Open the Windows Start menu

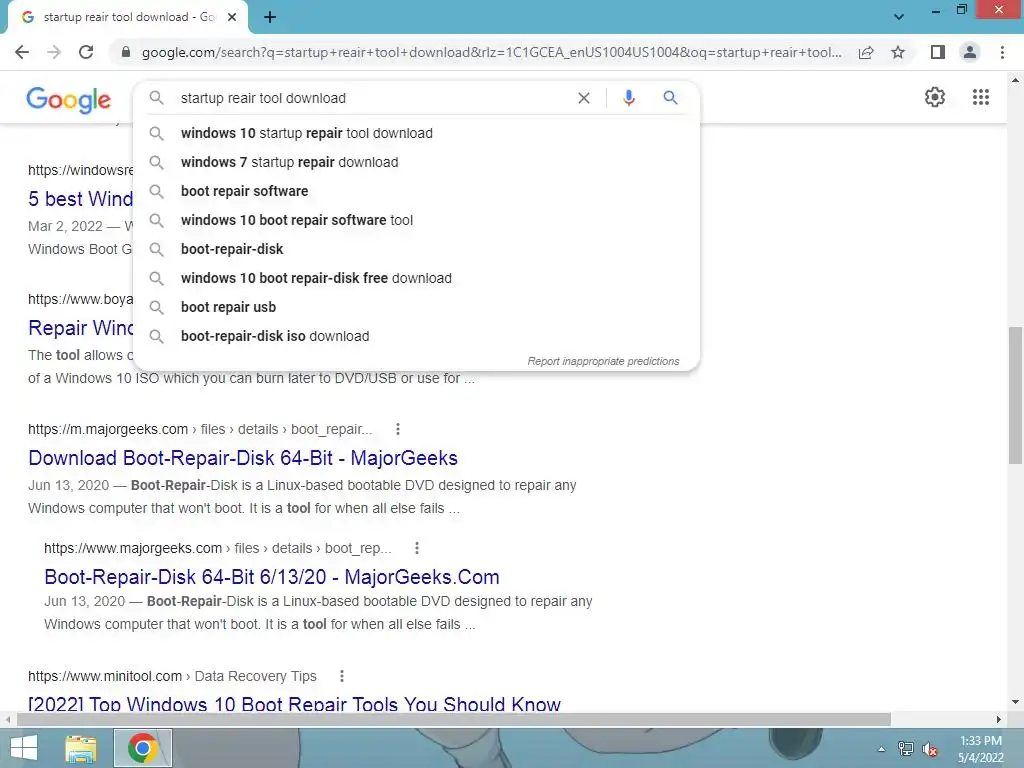pos(24,748)
